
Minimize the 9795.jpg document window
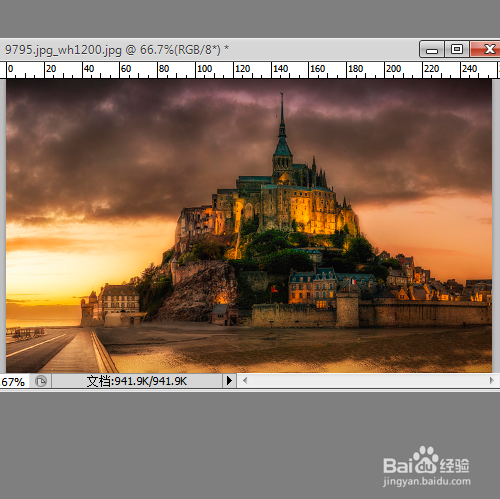click(x=432, y=50)
